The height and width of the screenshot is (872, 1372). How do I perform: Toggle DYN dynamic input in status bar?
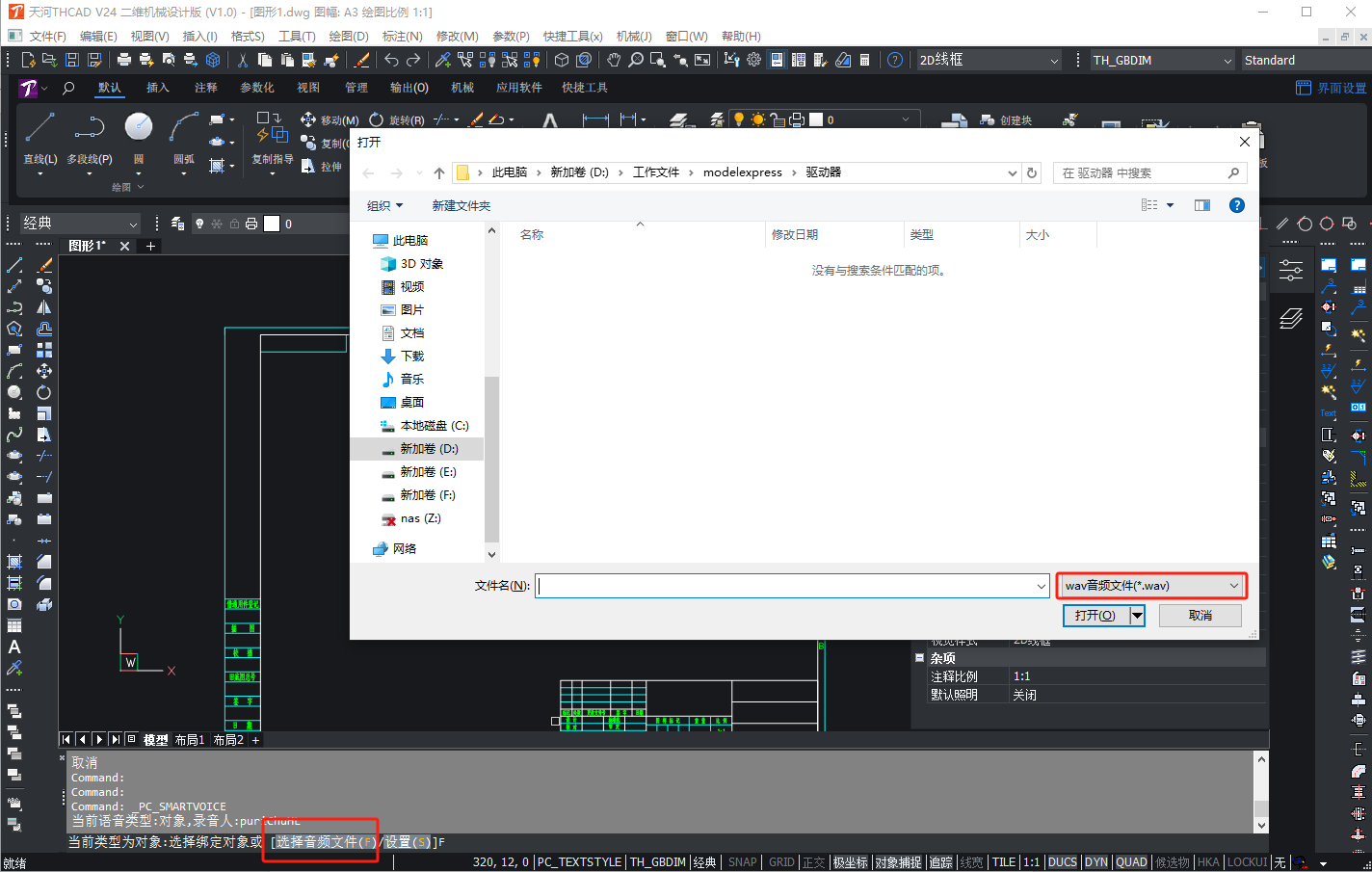[x=1096, y=862]
